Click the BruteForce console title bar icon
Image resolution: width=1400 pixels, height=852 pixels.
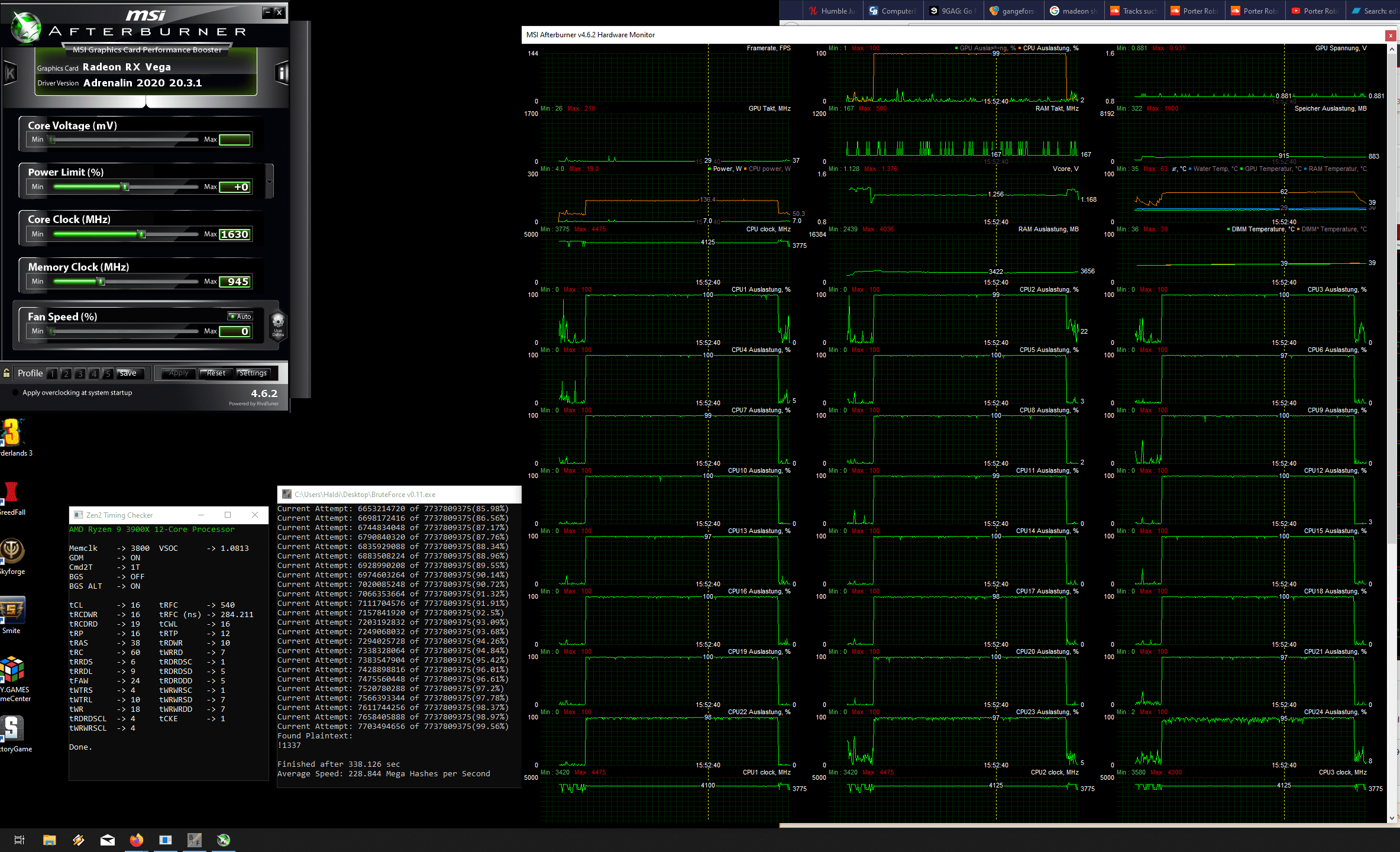[x=287, y=494]
